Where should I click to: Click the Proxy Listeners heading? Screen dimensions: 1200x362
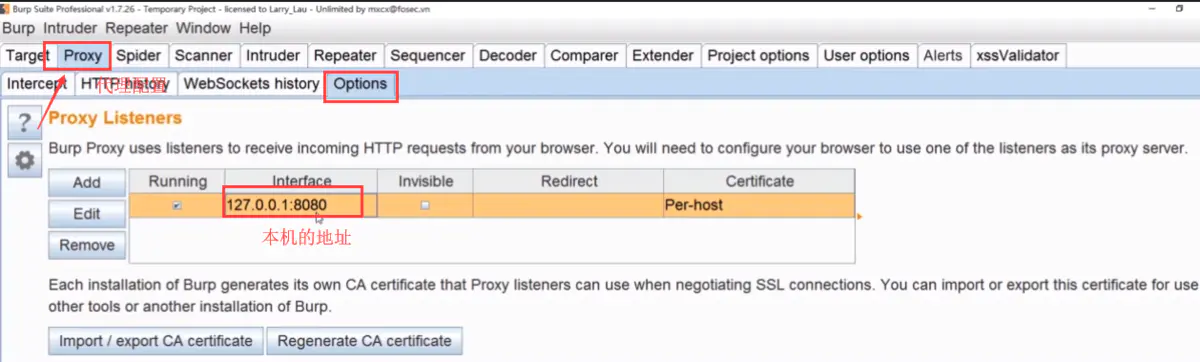115,118
